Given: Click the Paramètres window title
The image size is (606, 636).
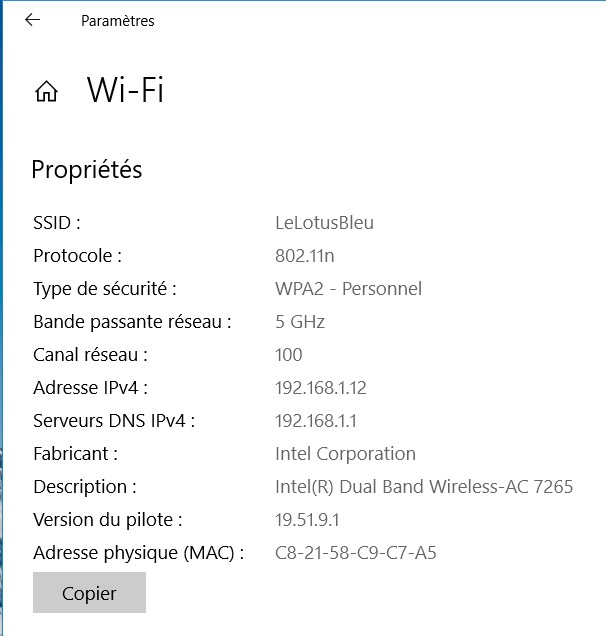Looking at the screenshot, I should tap(118, 21).
